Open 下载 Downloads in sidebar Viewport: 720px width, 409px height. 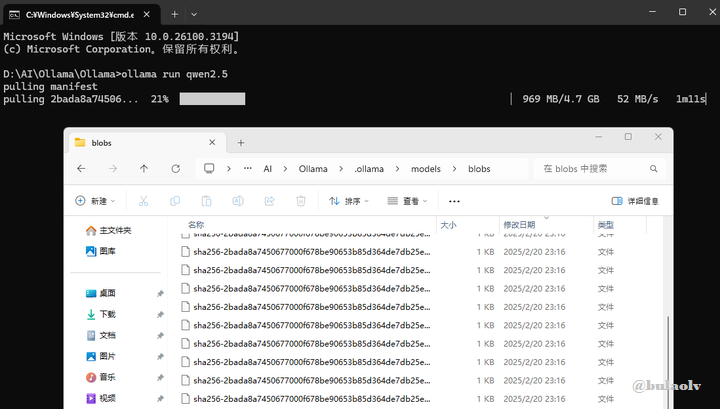pyautogui.click(x=101, y=314)
